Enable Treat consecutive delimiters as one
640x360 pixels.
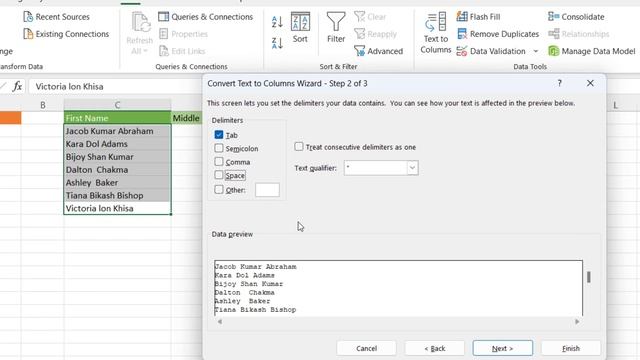pos(299,147)
